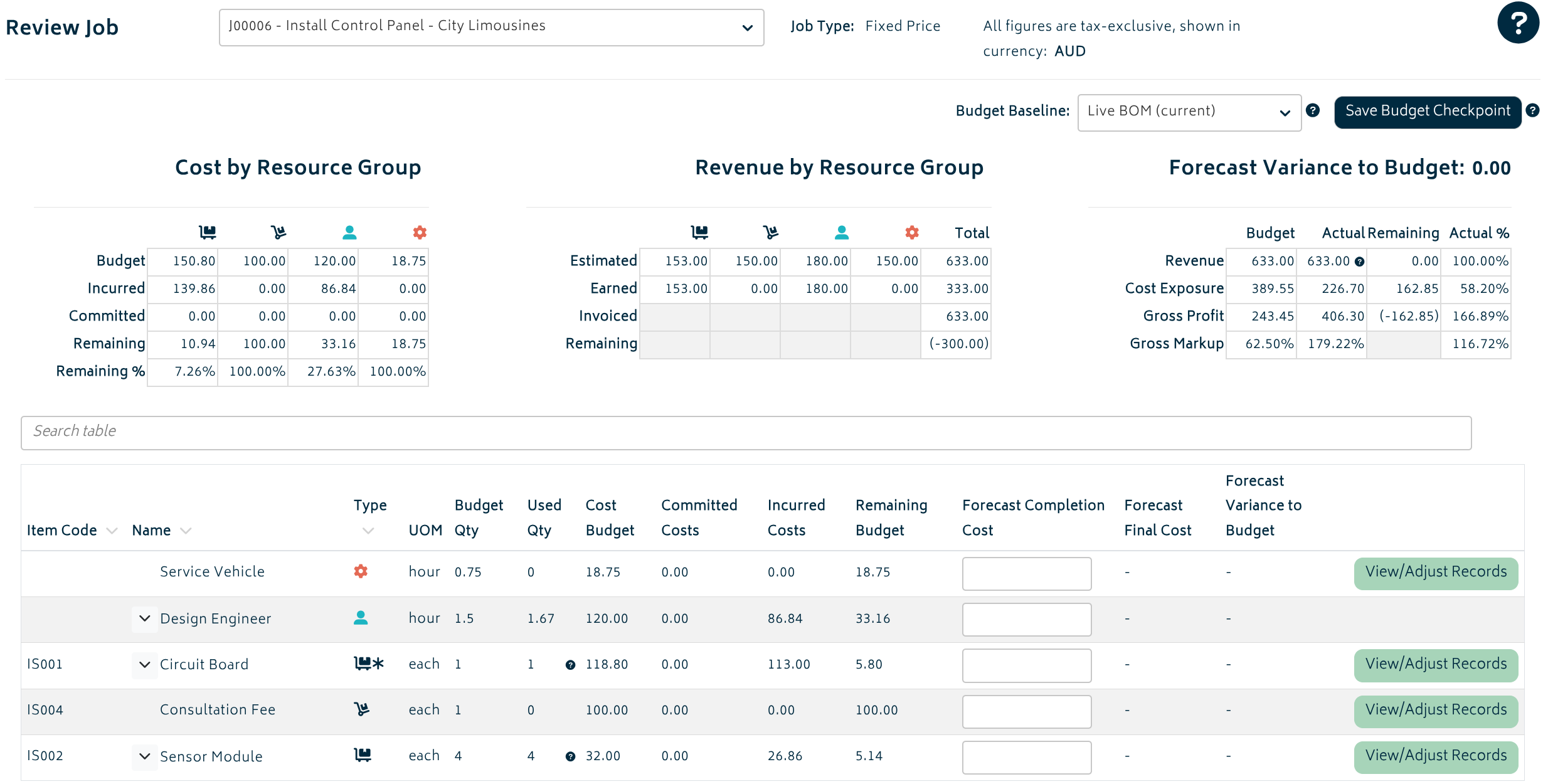Click Forecast Completion Cost field for Service Vehicle

coord(1027,573)
